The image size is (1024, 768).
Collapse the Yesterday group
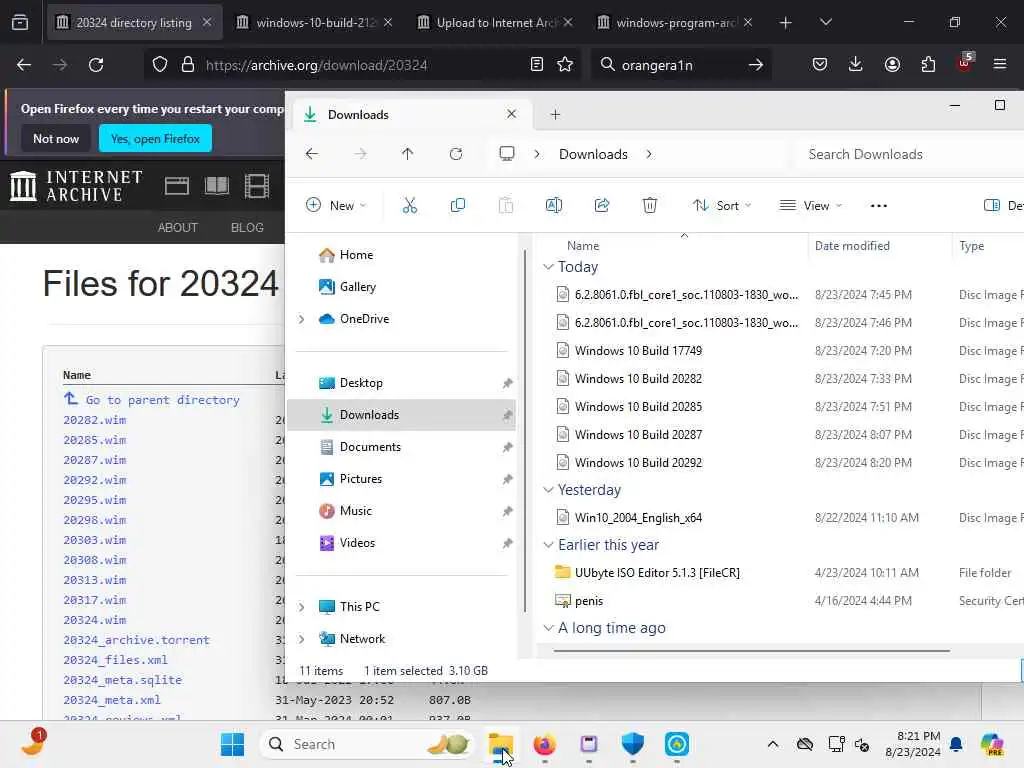pyautogui.click(x=548, y=490)
